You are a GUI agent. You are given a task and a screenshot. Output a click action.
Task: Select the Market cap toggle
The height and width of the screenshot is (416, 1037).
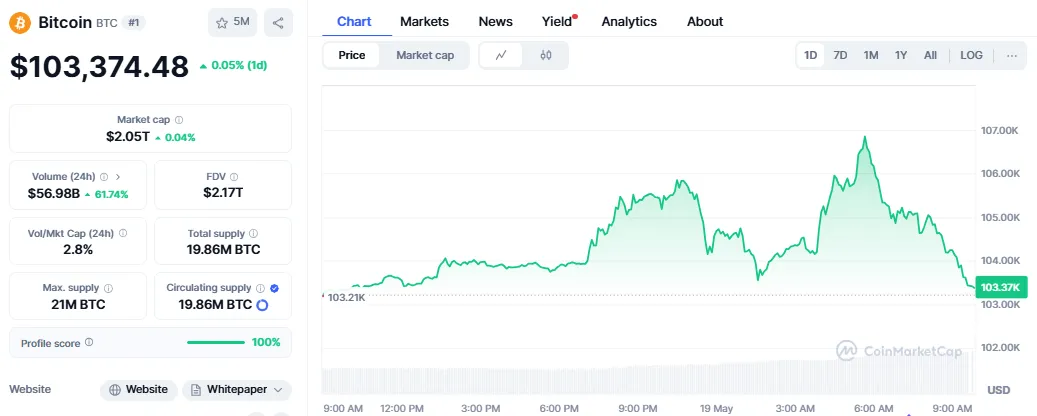425,56
